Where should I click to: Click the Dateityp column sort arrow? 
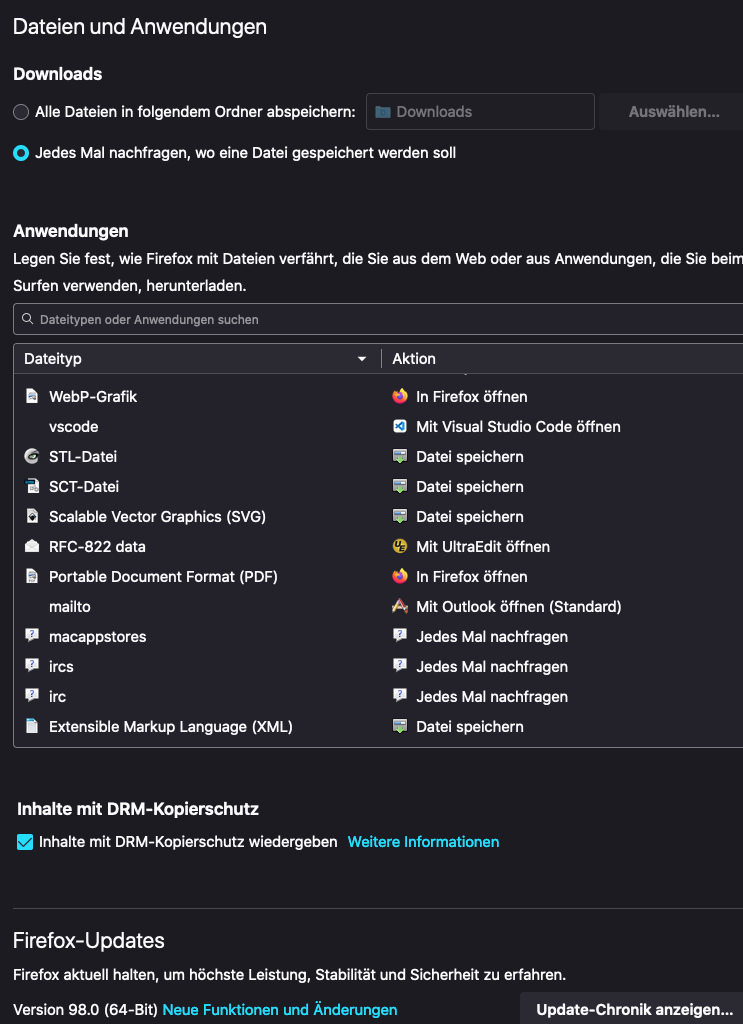coord(362,359)
